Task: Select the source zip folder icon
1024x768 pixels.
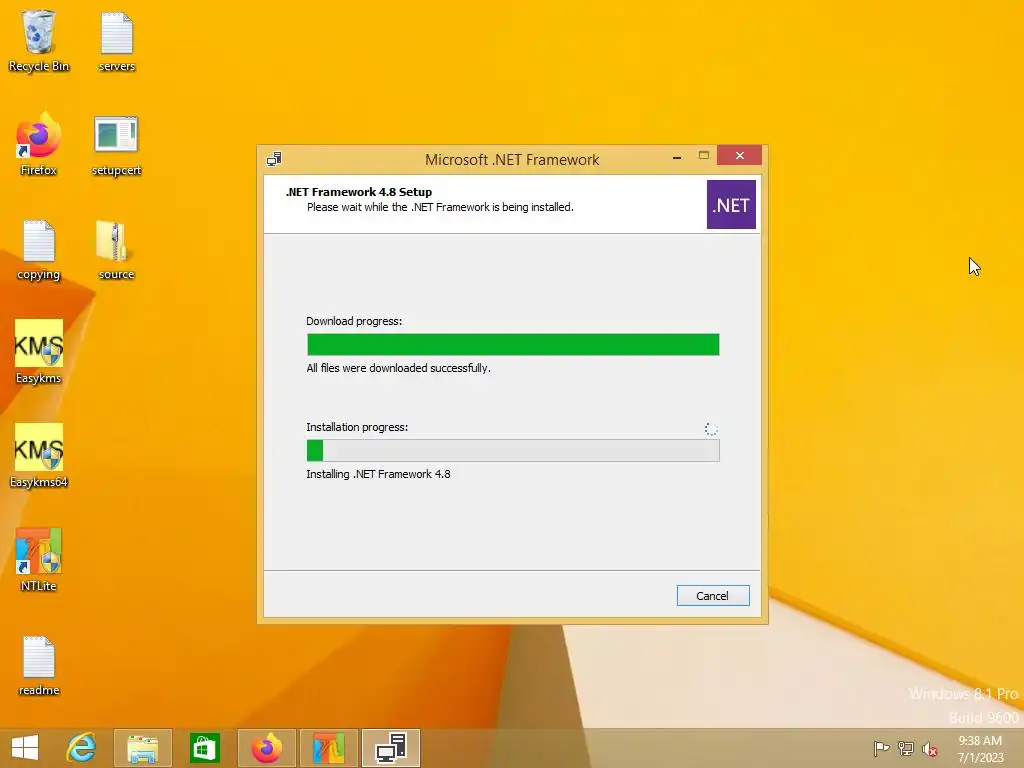Action: coord(116,249)
